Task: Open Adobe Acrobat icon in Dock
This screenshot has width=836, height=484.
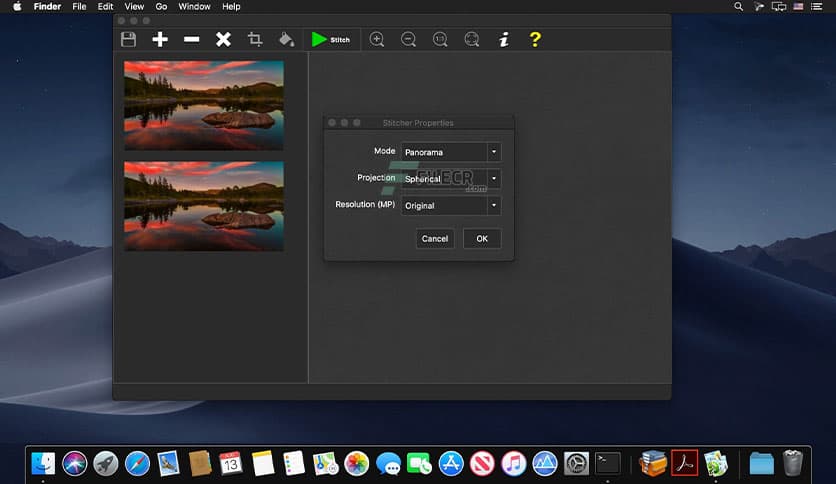Action: (685, 463)
